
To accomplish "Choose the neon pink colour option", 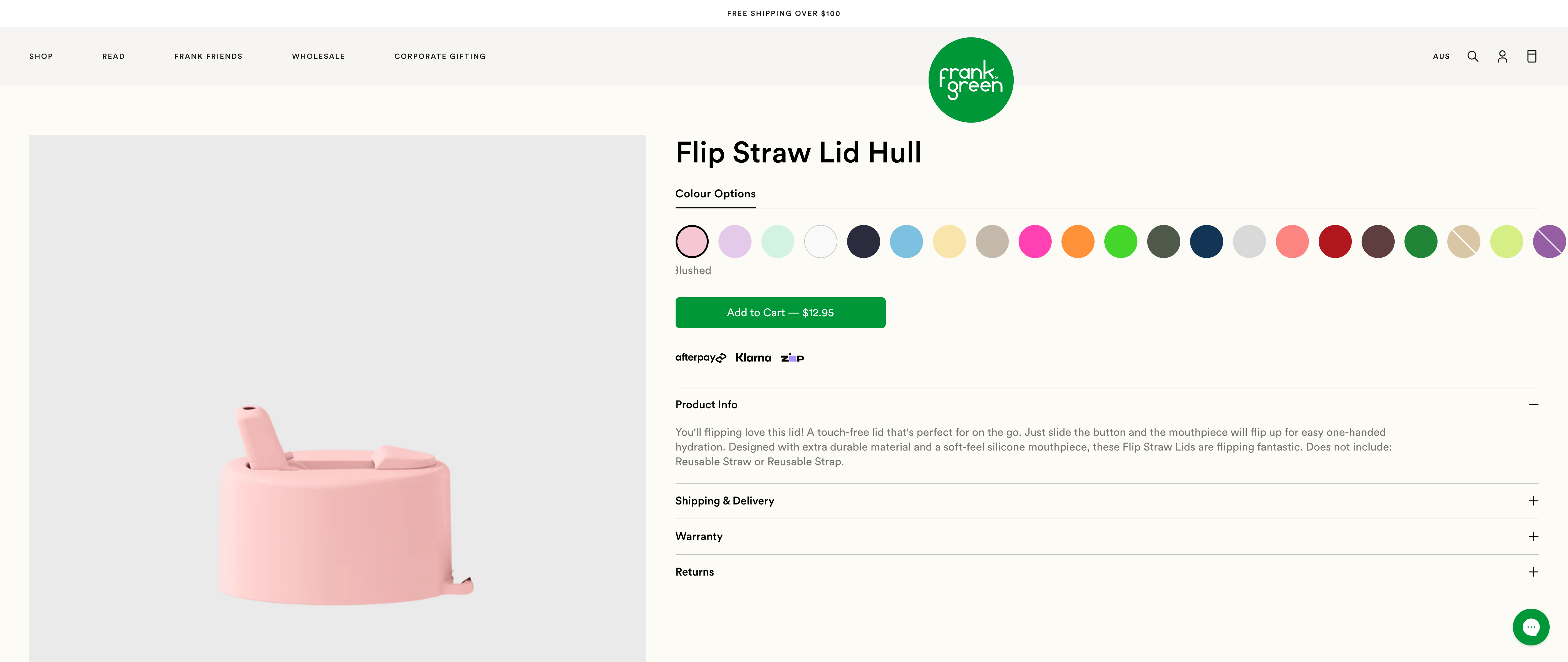I will [x=1035, y=241].
